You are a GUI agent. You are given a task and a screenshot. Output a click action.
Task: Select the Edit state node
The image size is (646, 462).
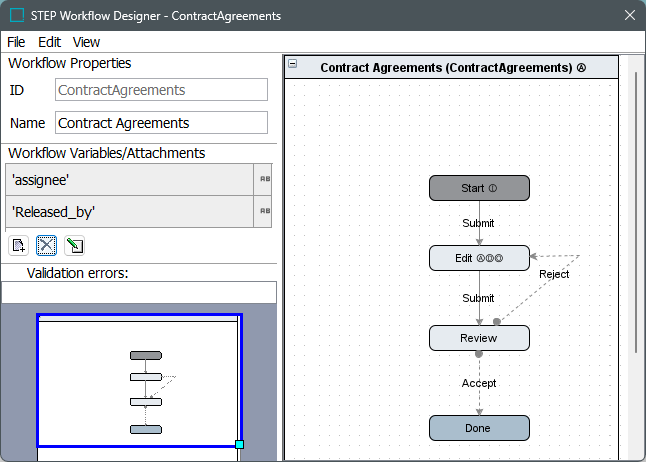point(479,258)
